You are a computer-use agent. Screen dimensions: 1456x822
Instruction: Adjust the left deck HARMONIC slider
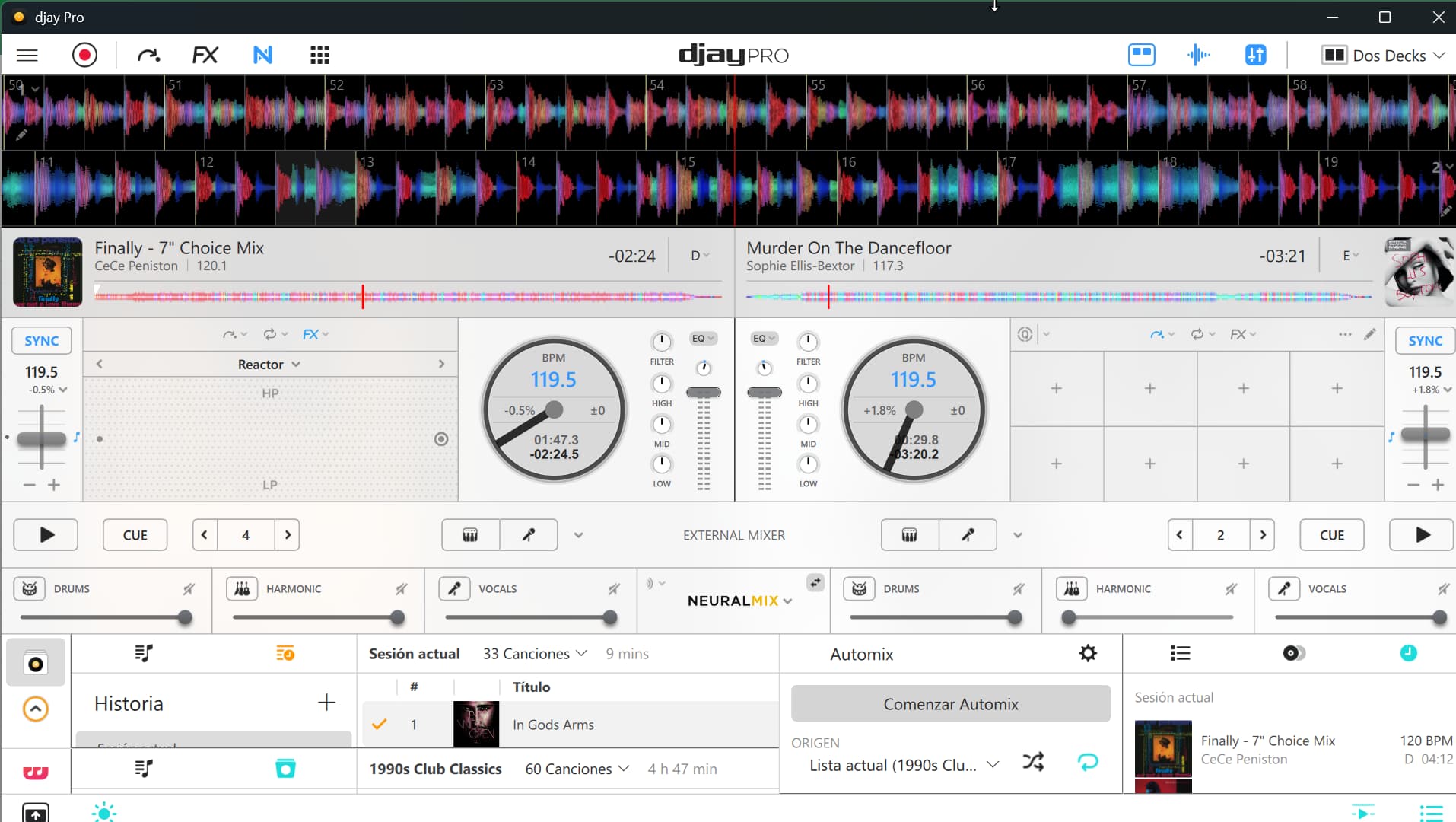click(397, 618)
